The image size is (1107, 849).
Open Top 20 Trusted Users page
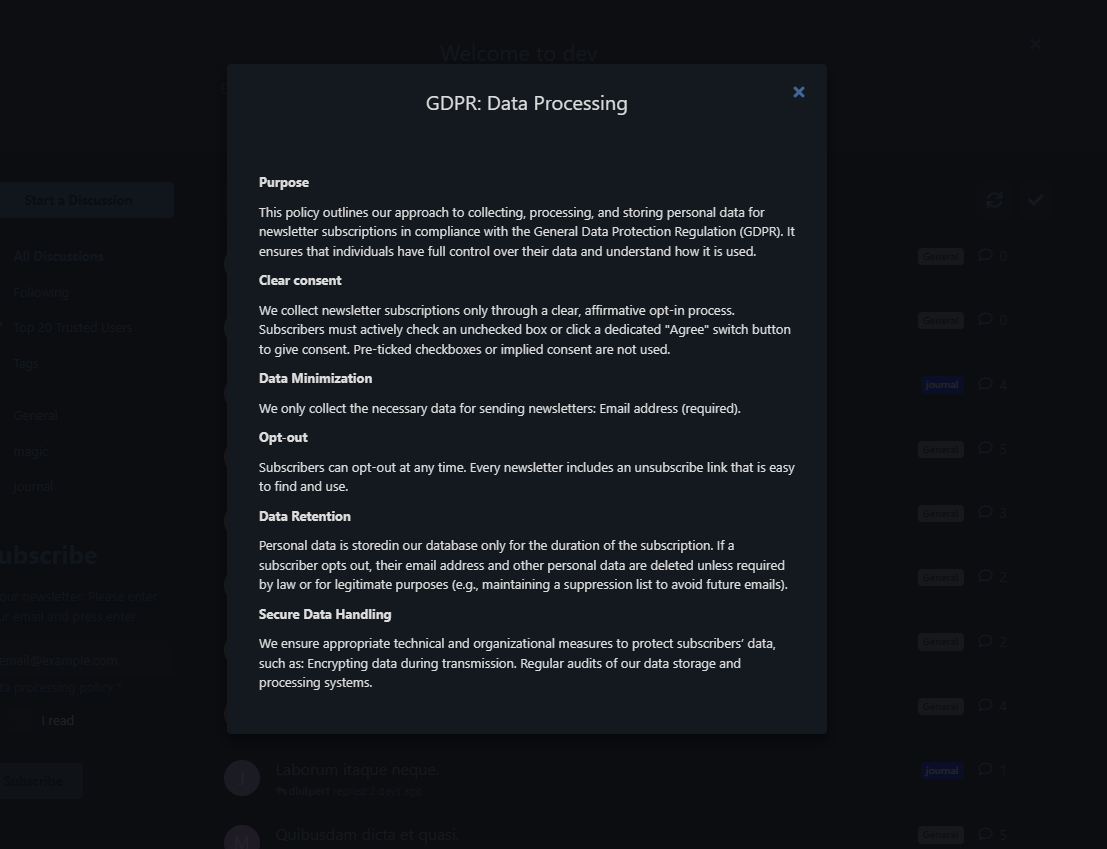coord(72,327)
